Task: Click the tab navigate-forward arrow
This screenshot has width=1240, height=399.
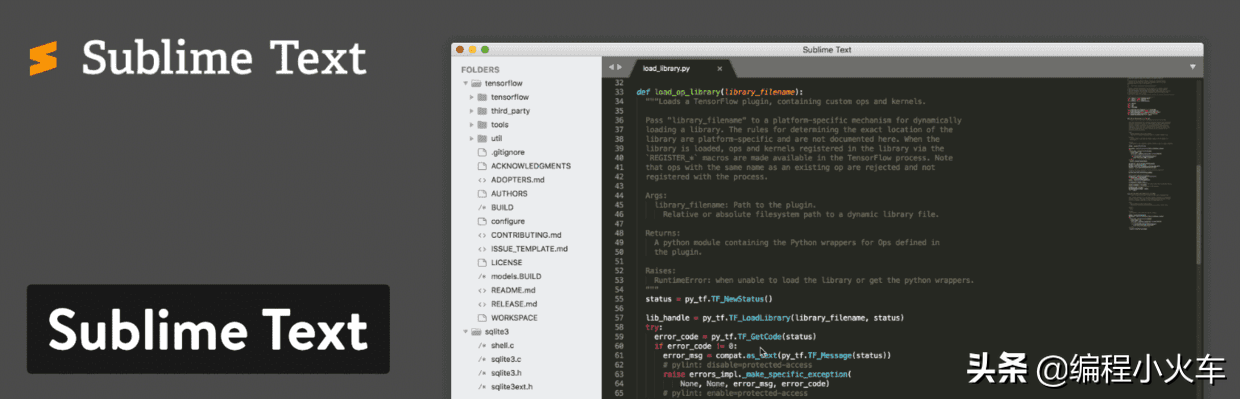Action: pyautogui.click(x=620, y=68)
